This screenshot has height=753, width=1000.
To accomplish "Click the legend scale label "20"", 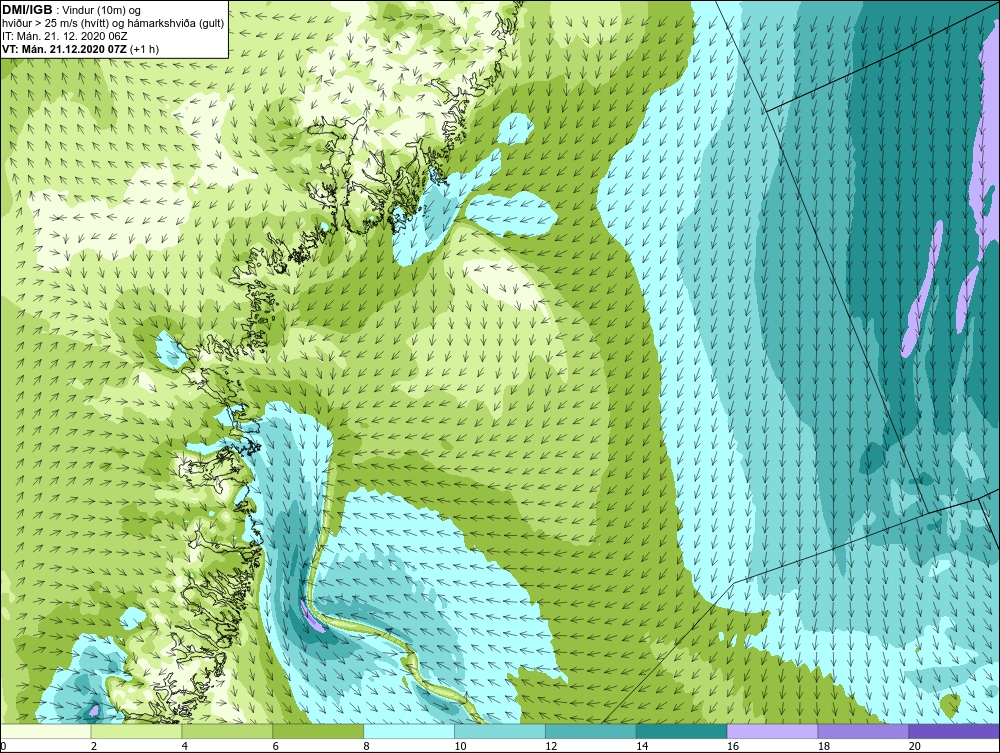I will coord(915,746).
